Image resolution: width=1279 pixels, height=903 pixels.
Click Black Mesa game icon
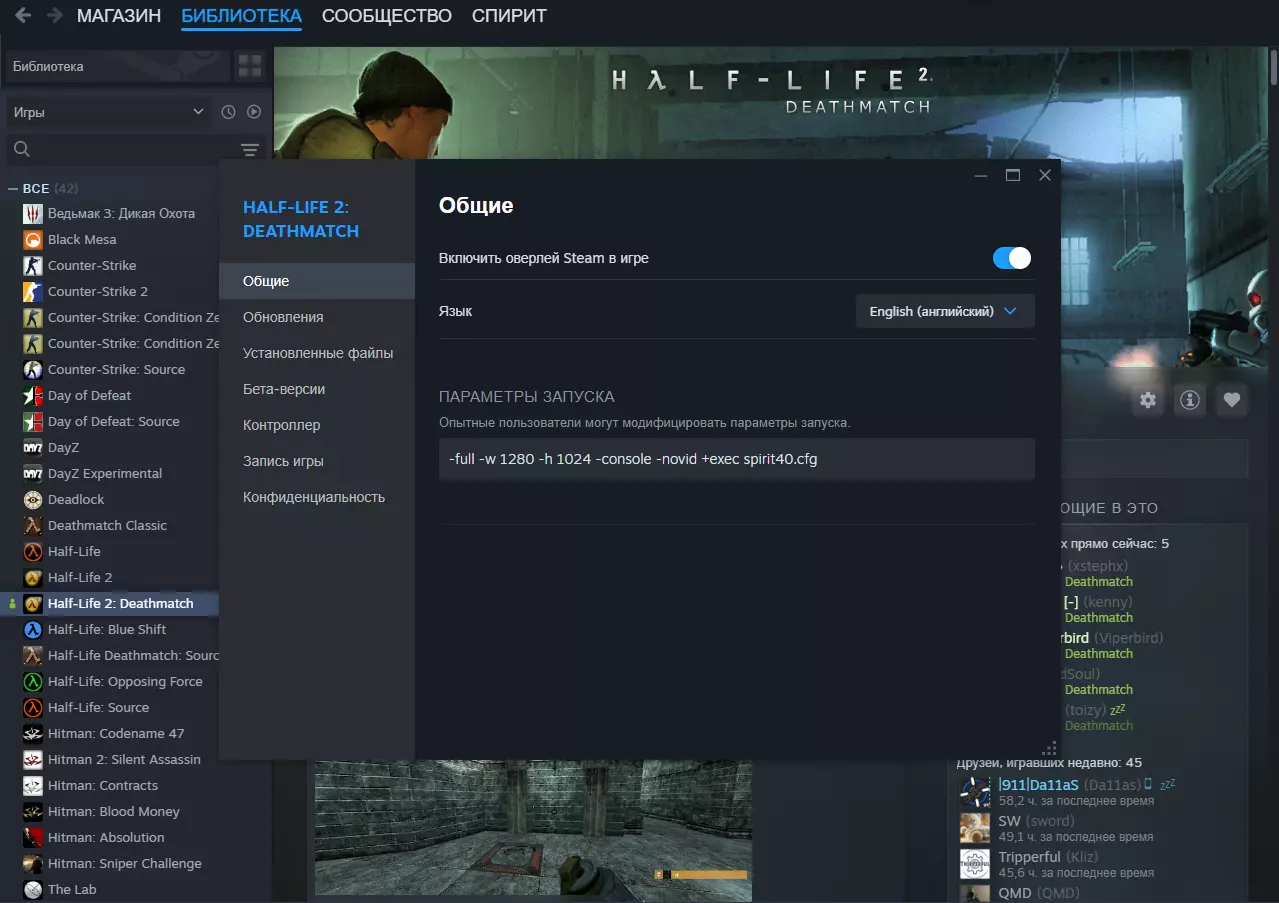tap(33, 239)
